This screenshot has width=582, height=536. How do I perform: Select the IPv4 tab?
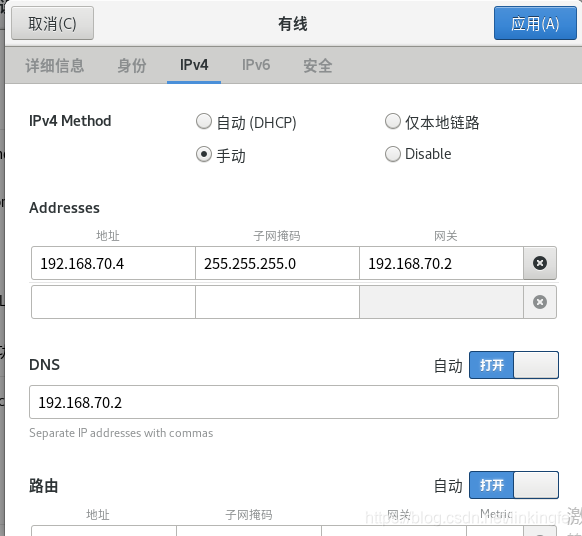tap(194, 65)
